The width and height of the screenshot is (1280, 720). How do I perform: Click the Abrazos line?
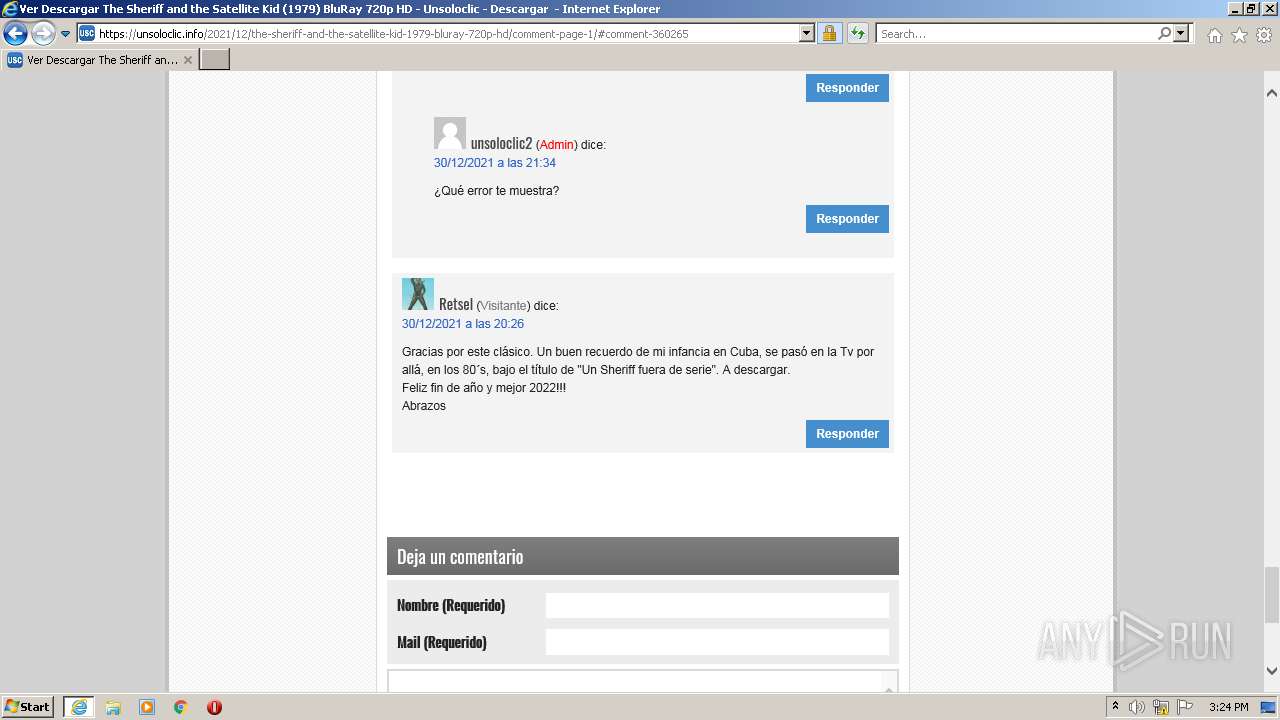point(424,406)
